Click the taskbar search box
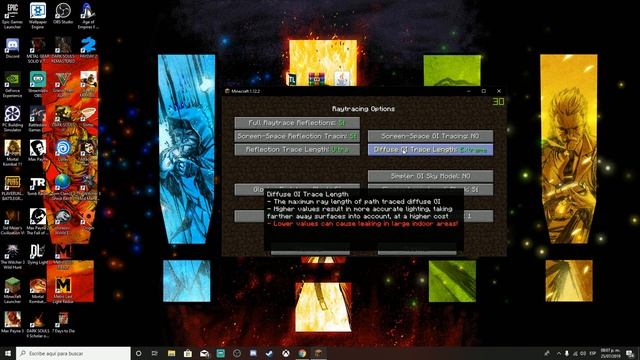 tap(73, 353)
